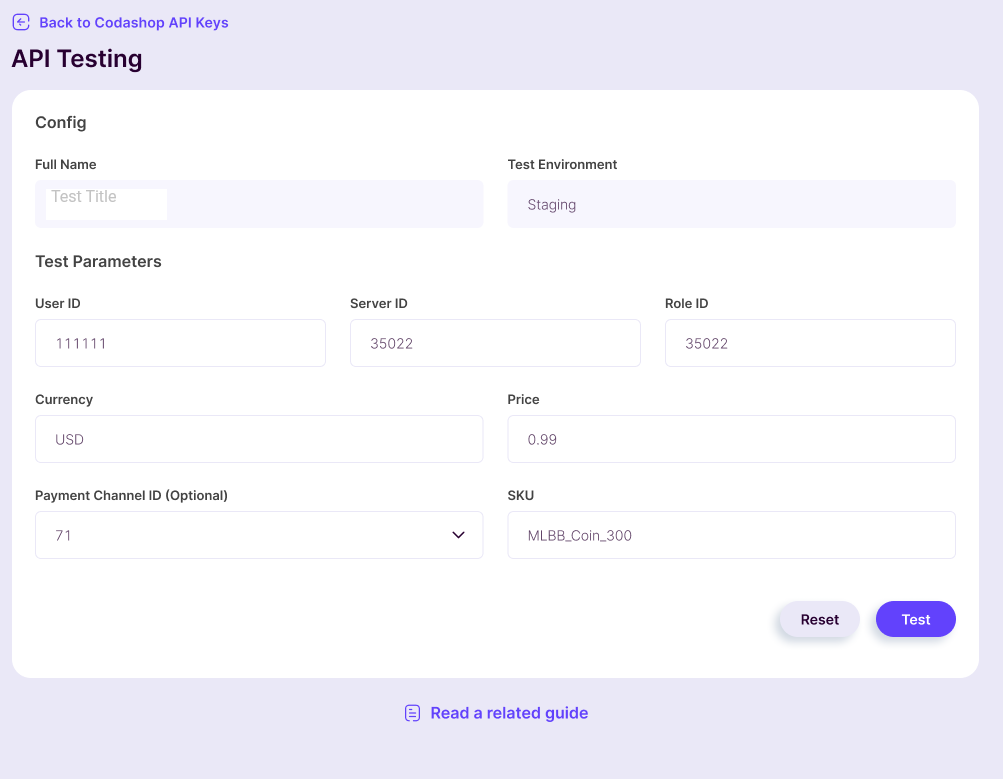Click the API Testing heading
Screen dimensions: 1003x779
(x=77, y=59)
